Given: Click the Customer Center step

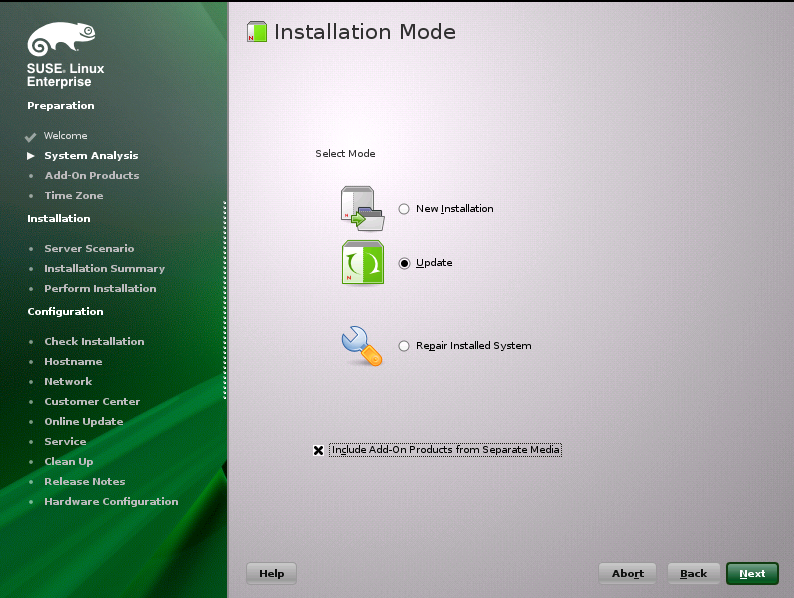Looking at the screenshot, I should 92,402.
